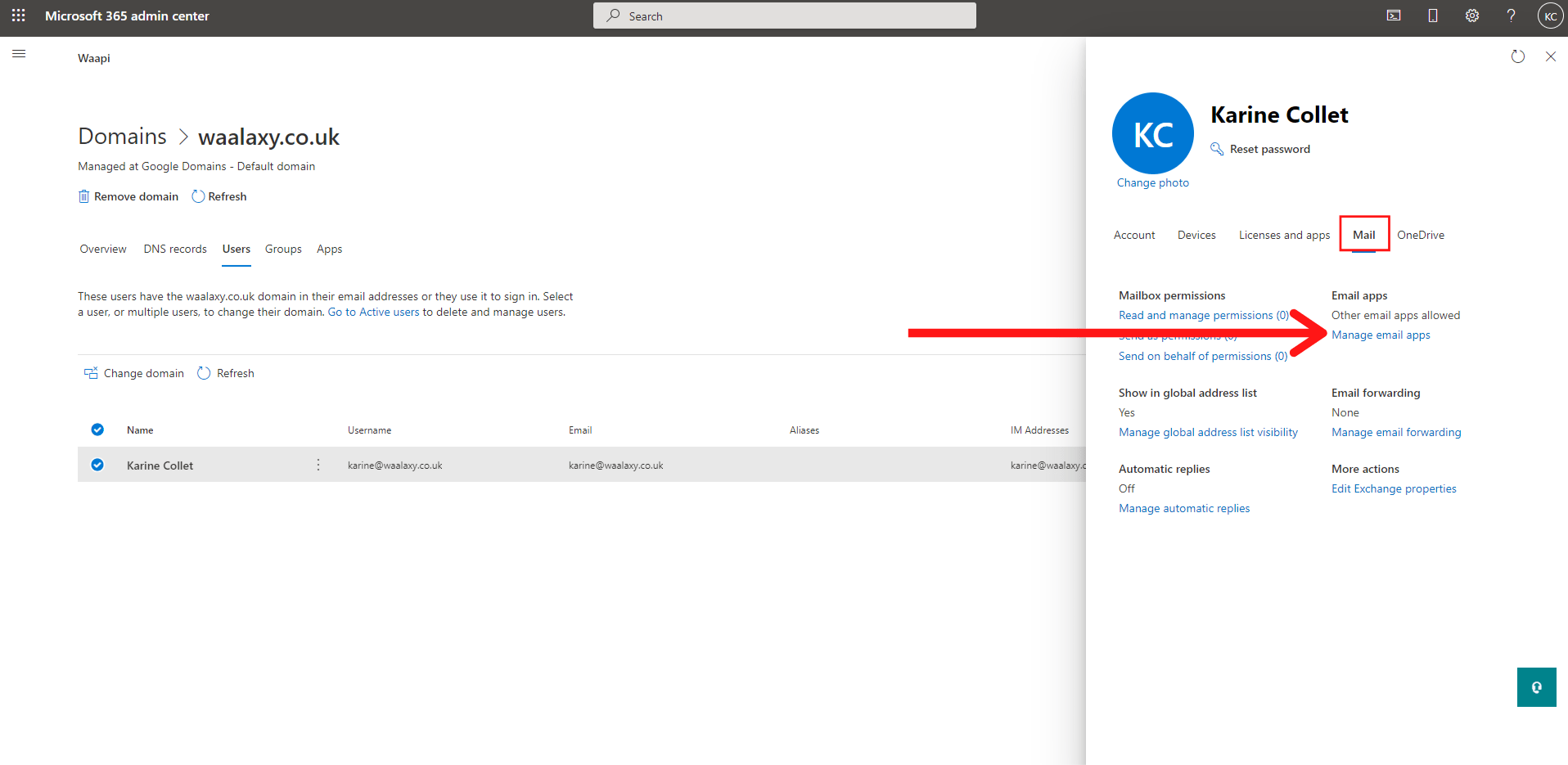Select the Mail tab
This screenshot has width=1568, height=765.
[1364, 235]
